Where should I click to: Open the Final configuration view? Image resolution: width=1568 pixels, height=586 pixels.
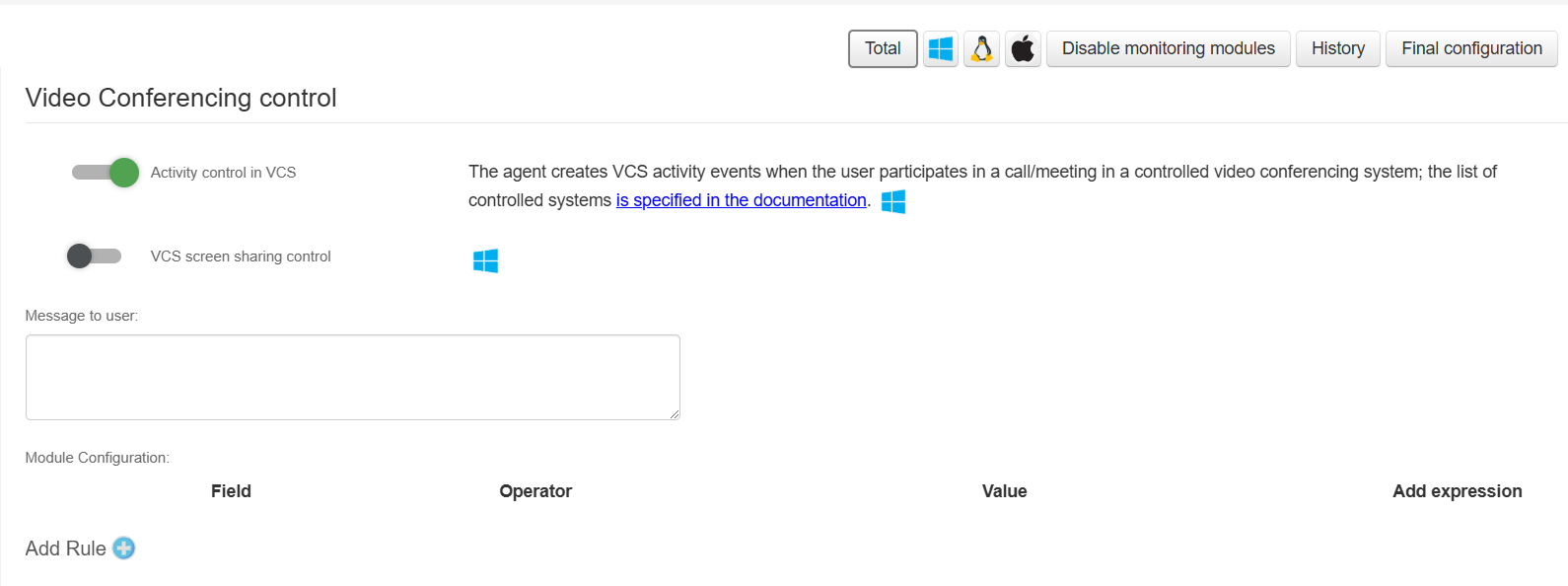(1471, 48)
